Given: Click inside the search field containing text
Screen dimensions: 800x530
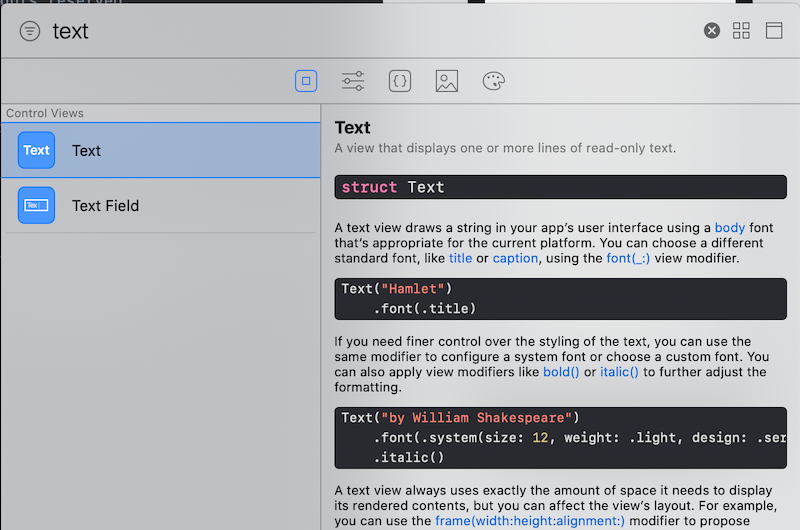Looking at the screenshot, I should (x=357, y=31).
